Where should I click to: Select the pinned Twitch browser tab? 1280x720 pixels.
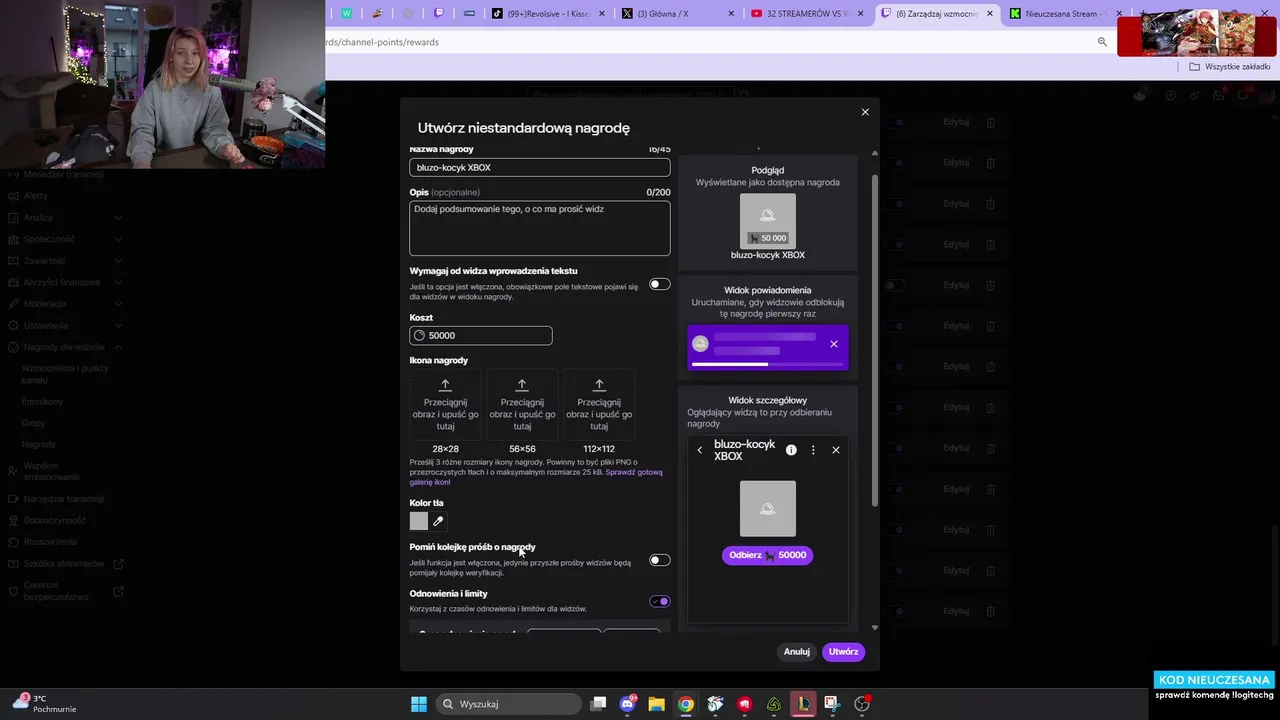pos(438,13)
